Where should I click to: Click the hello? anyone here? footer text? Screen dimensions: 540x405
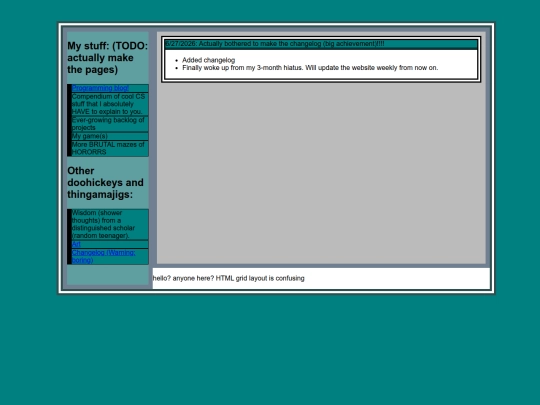click(229, 278)
